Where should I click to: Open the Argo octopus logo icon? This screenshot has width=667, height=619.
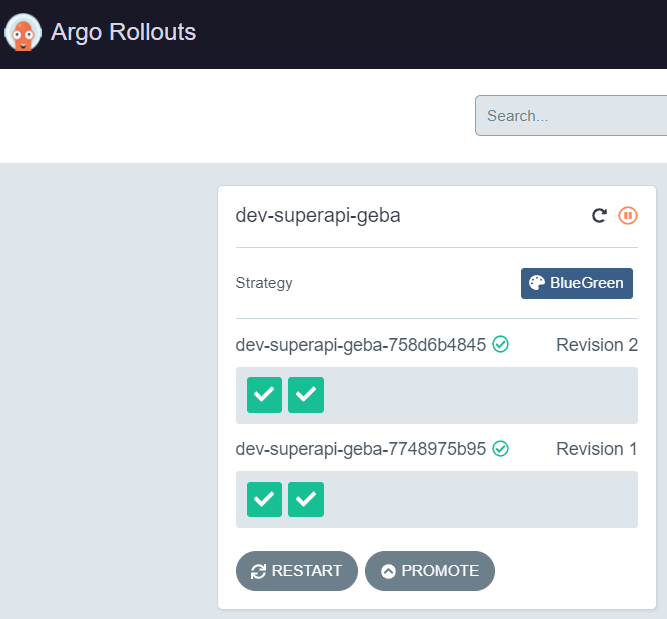tap(23, 32)
